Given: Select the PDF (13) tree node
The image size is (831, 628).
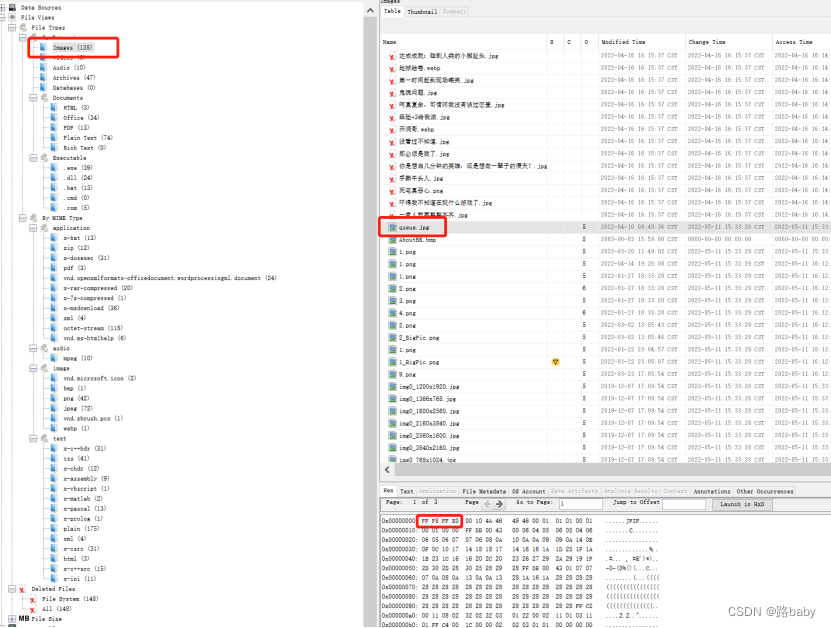Looking at the screenshot, I should click(x=76, y=128).
